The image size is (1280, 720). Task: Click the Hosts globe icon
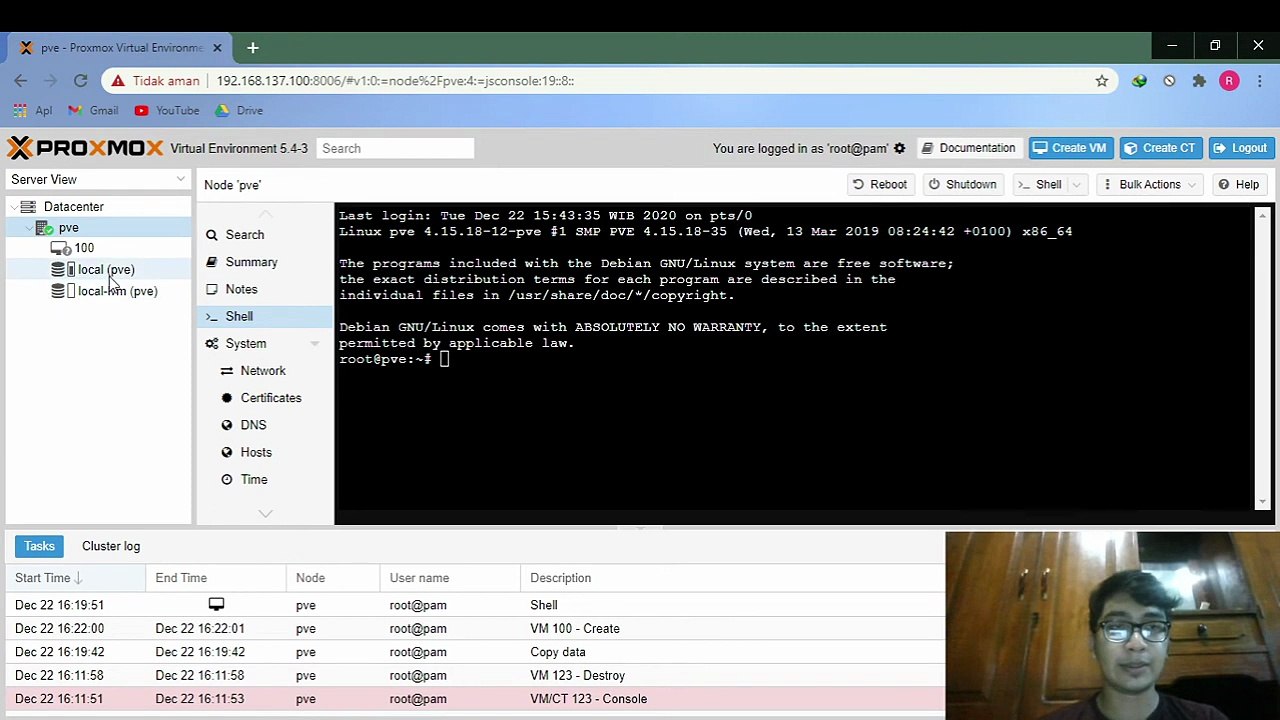(x=227, y=452)
